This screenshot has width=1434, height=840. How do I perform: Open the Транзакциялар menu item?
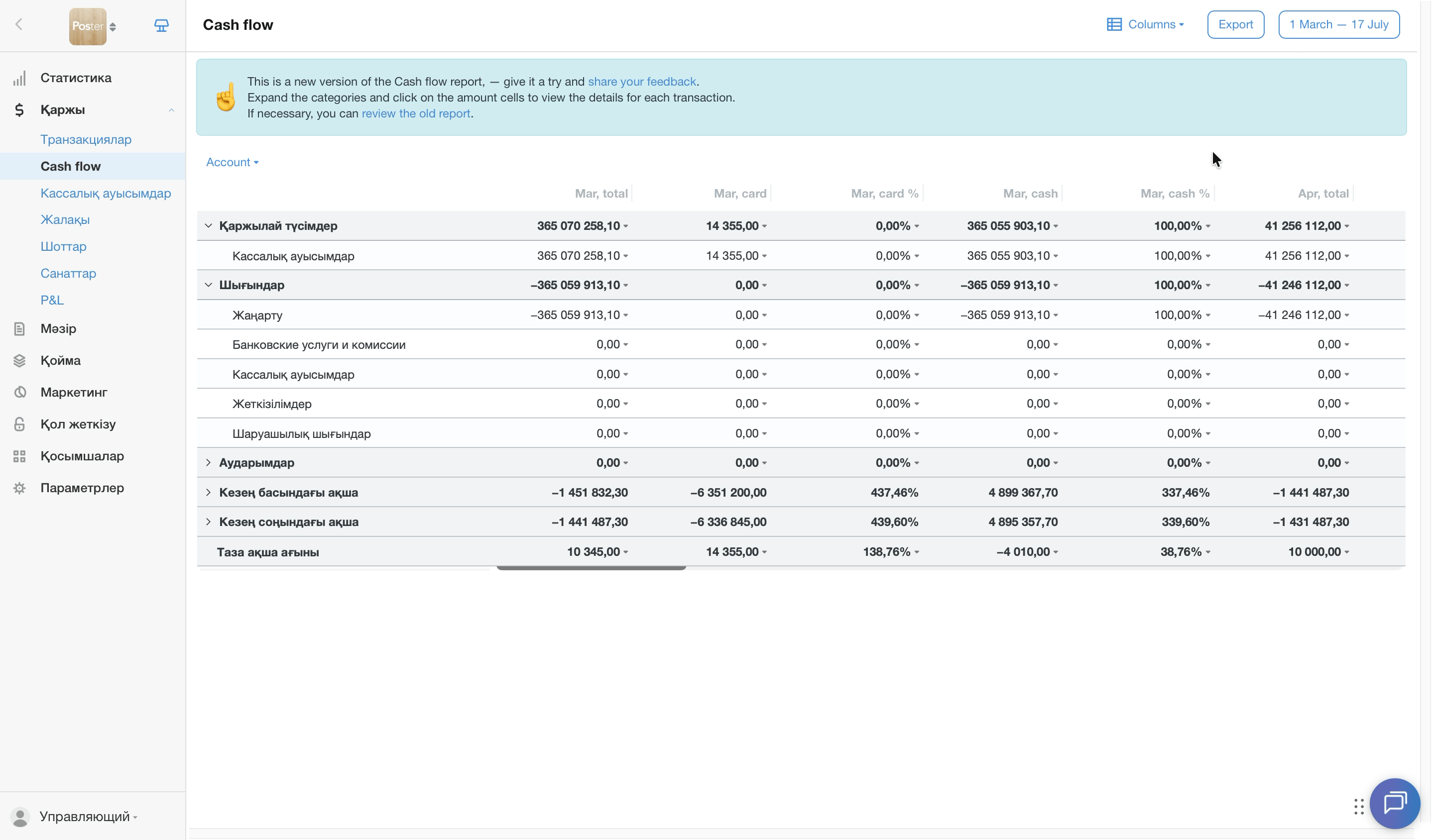tap(86, 140)
